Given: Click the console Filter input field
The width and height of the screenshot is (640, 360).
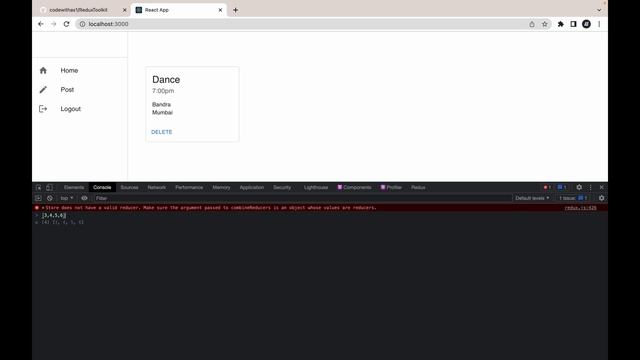Looking at the screenshot, I should [x=302, y=198].
